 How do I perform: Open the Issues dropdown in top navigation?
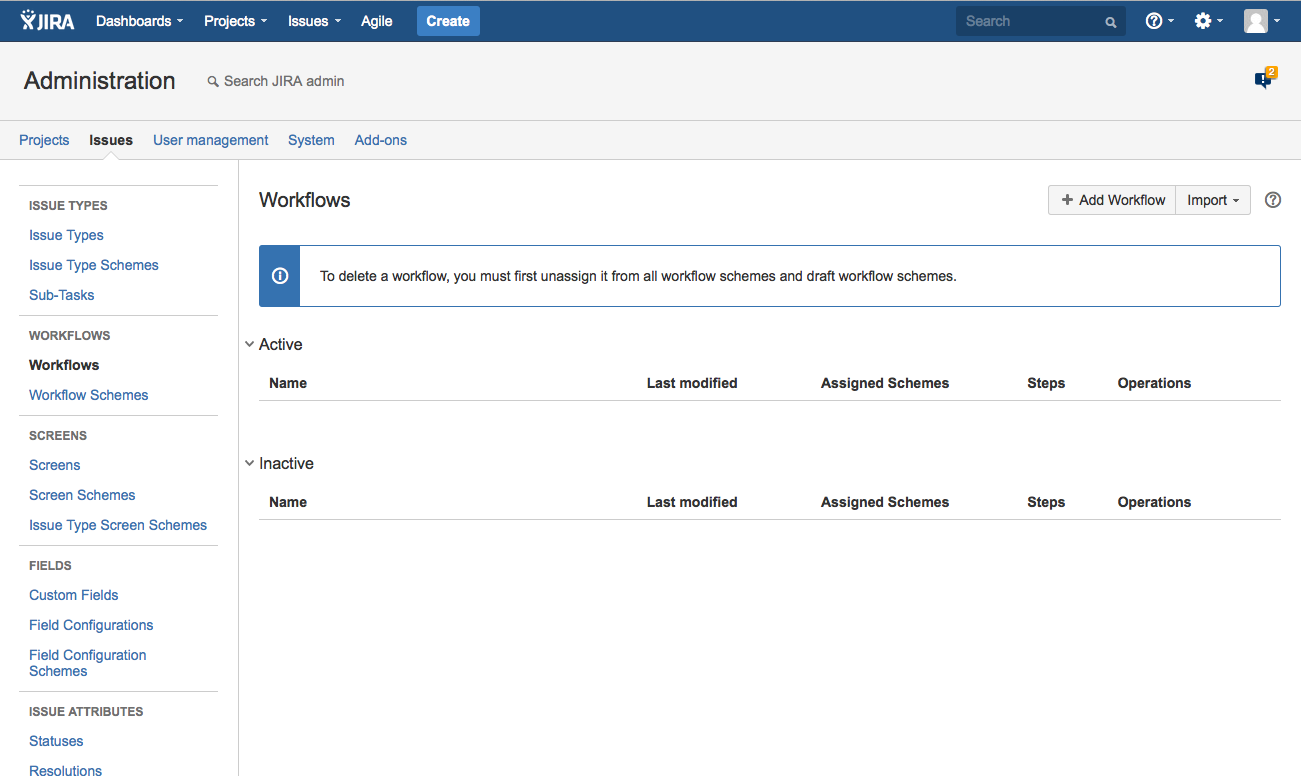pyautogui.click(x=314, y=21)
